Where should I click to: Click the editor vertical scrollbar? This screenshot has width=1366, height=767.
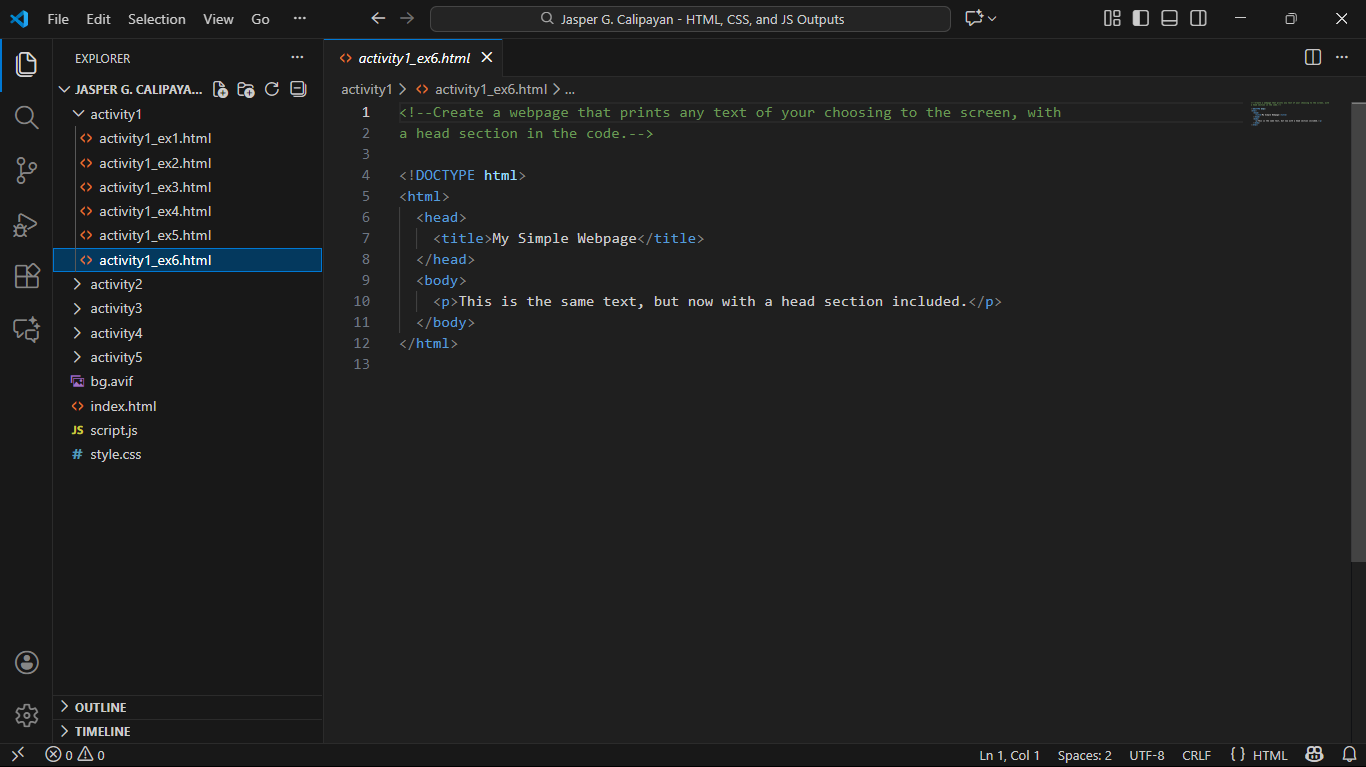[x=1358, y=330]
